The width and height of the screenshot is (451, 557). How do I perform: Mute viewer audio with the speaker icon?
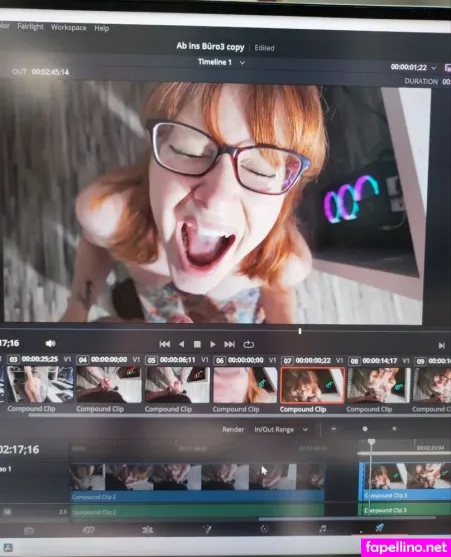[x=50, y=343]
